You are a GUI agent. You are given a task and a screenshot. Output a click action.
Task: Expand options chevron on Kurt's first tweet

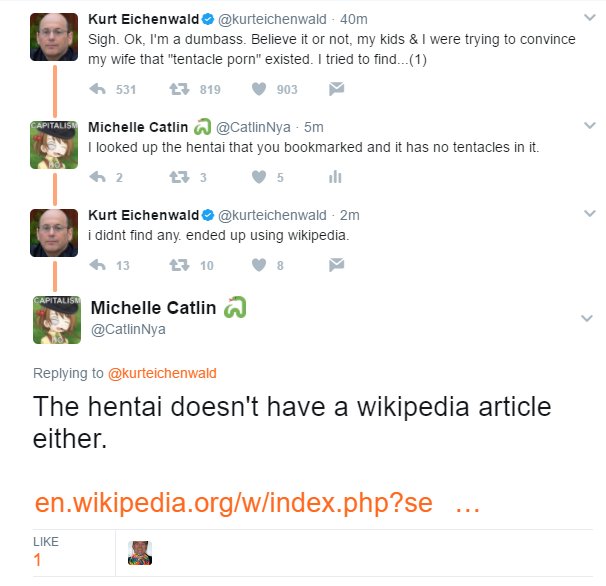click(590, 17)
